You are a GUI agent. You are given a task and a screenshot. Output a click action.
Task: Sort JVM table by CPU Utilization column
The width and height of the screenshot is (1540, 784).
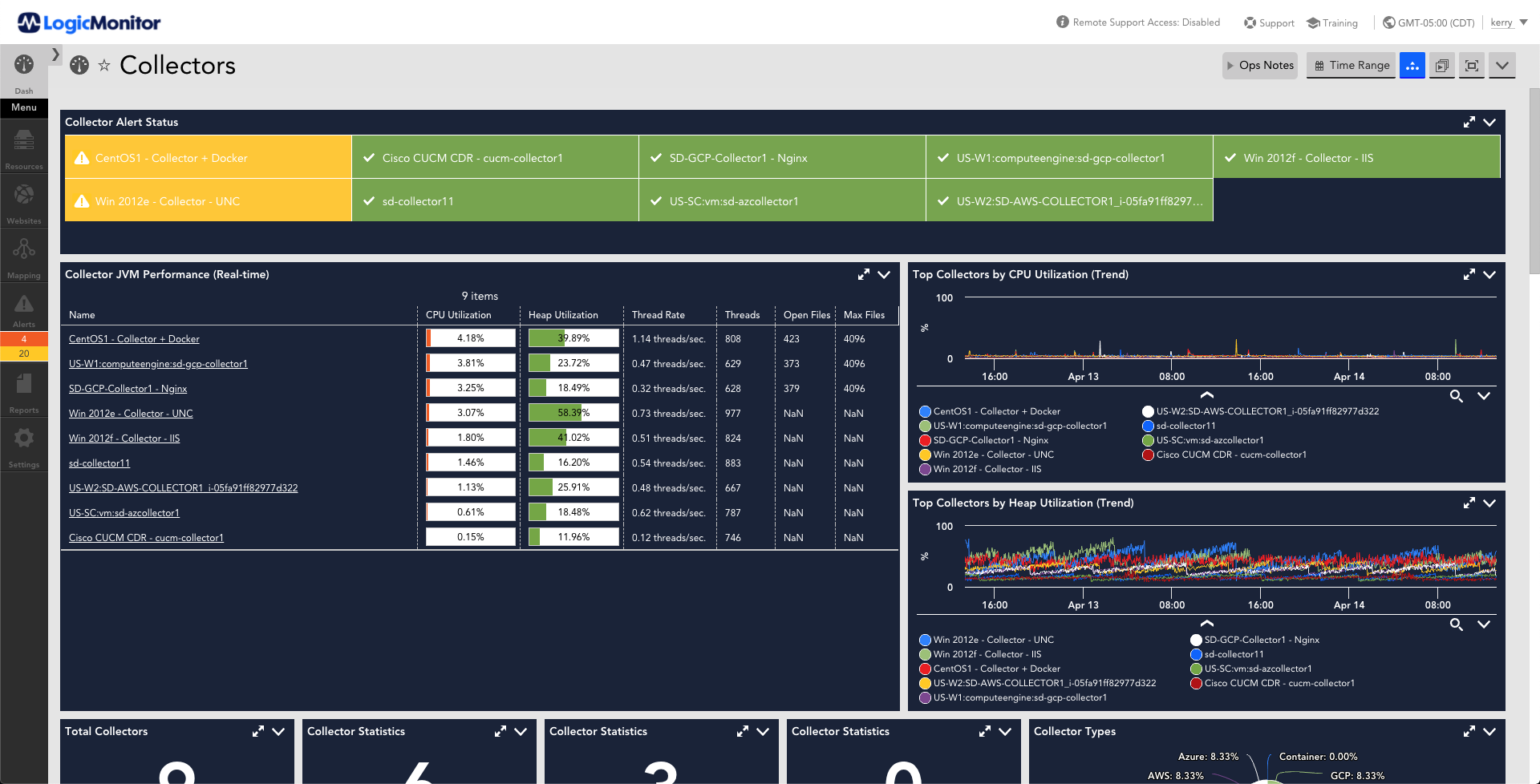point(458,315)
